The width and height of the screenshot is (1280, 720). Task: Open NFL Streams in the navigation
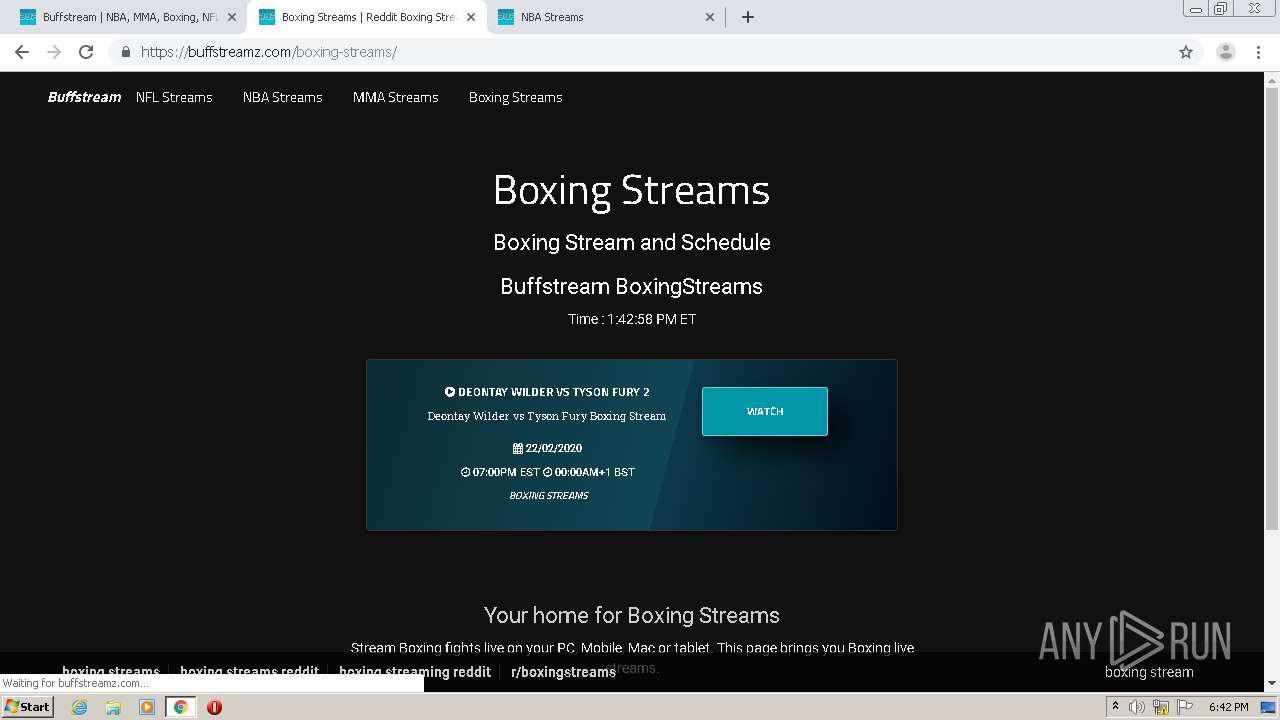click(174, 97)
